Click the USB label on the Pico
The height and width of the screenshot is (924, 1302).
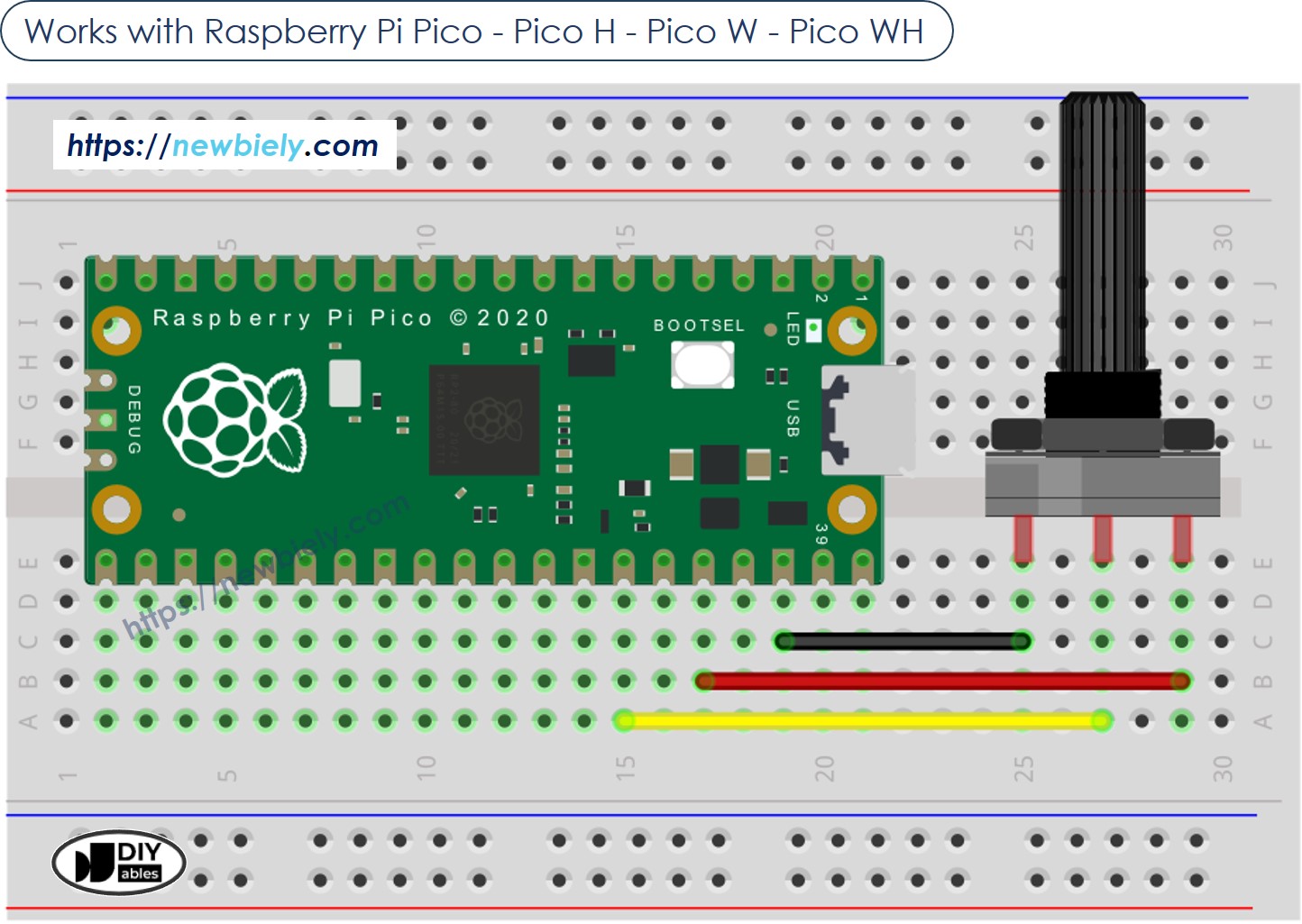(793, 418)
